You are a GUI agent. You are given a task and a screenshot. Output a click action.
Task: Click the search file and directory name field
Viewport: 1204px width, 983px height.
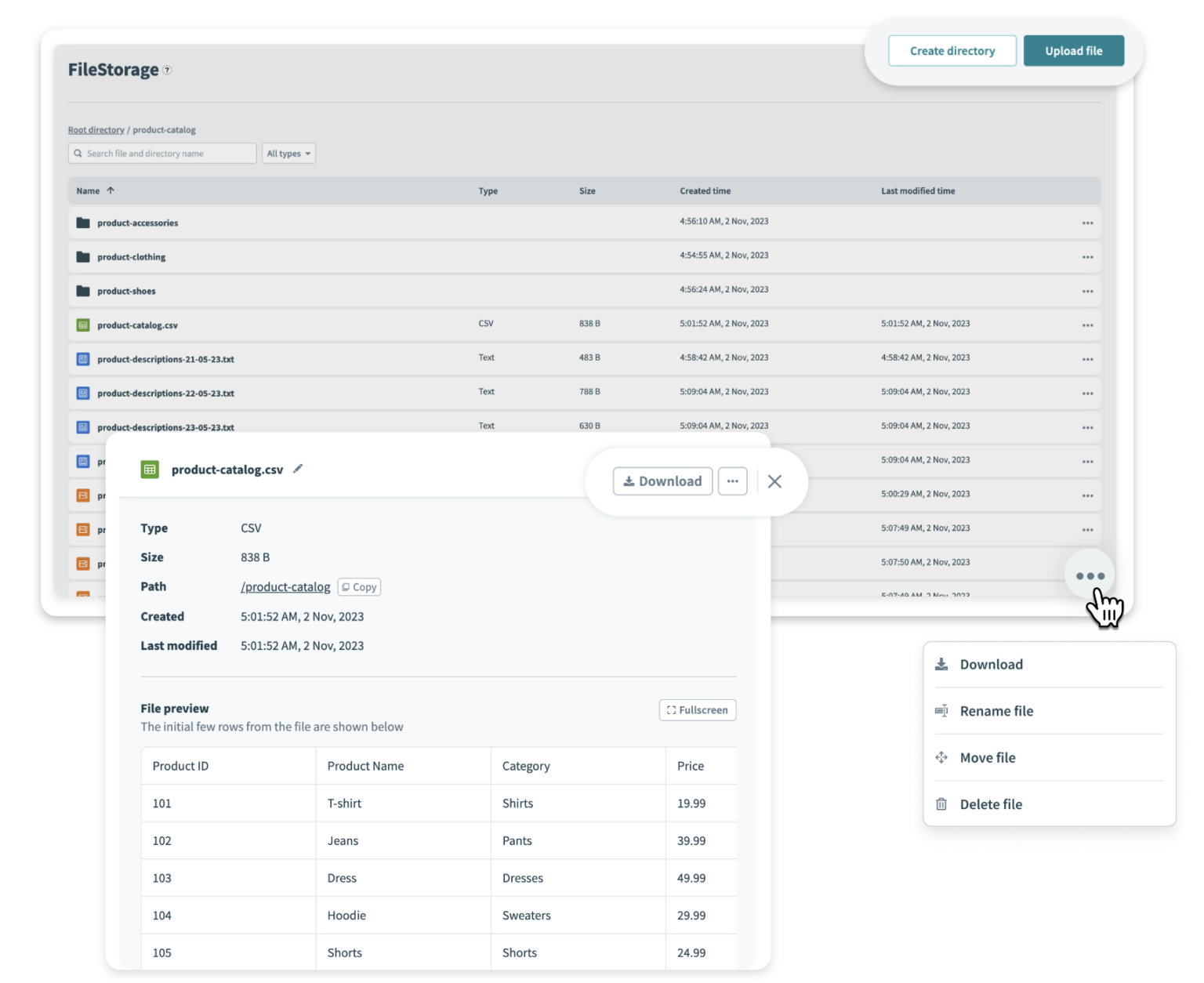point(161,153)
